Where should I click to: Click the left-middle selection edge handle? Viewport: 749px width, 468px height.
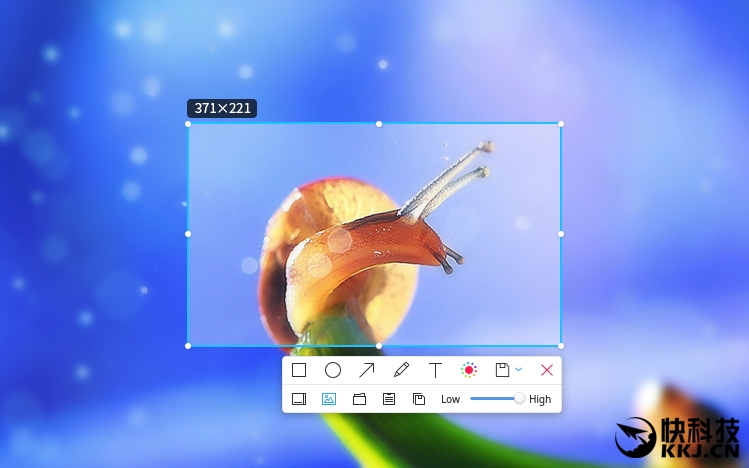188,234
